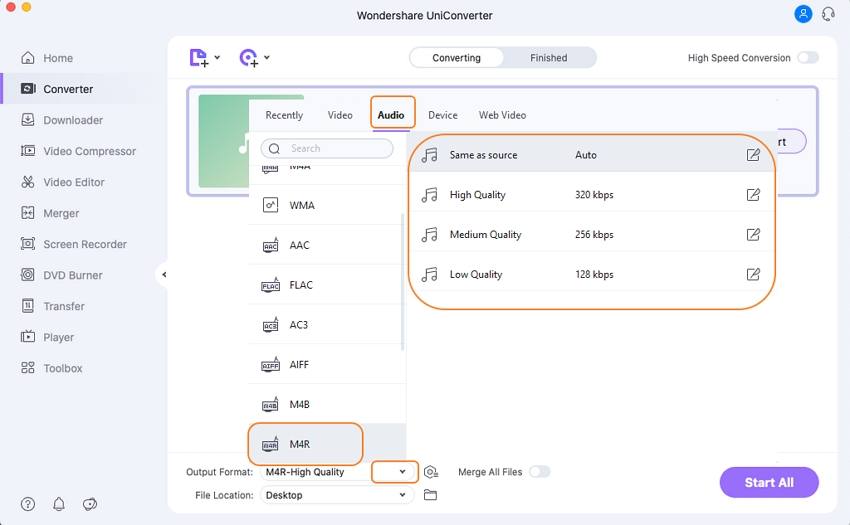
Task: Open the Transfer section
Action: (53, 306)
